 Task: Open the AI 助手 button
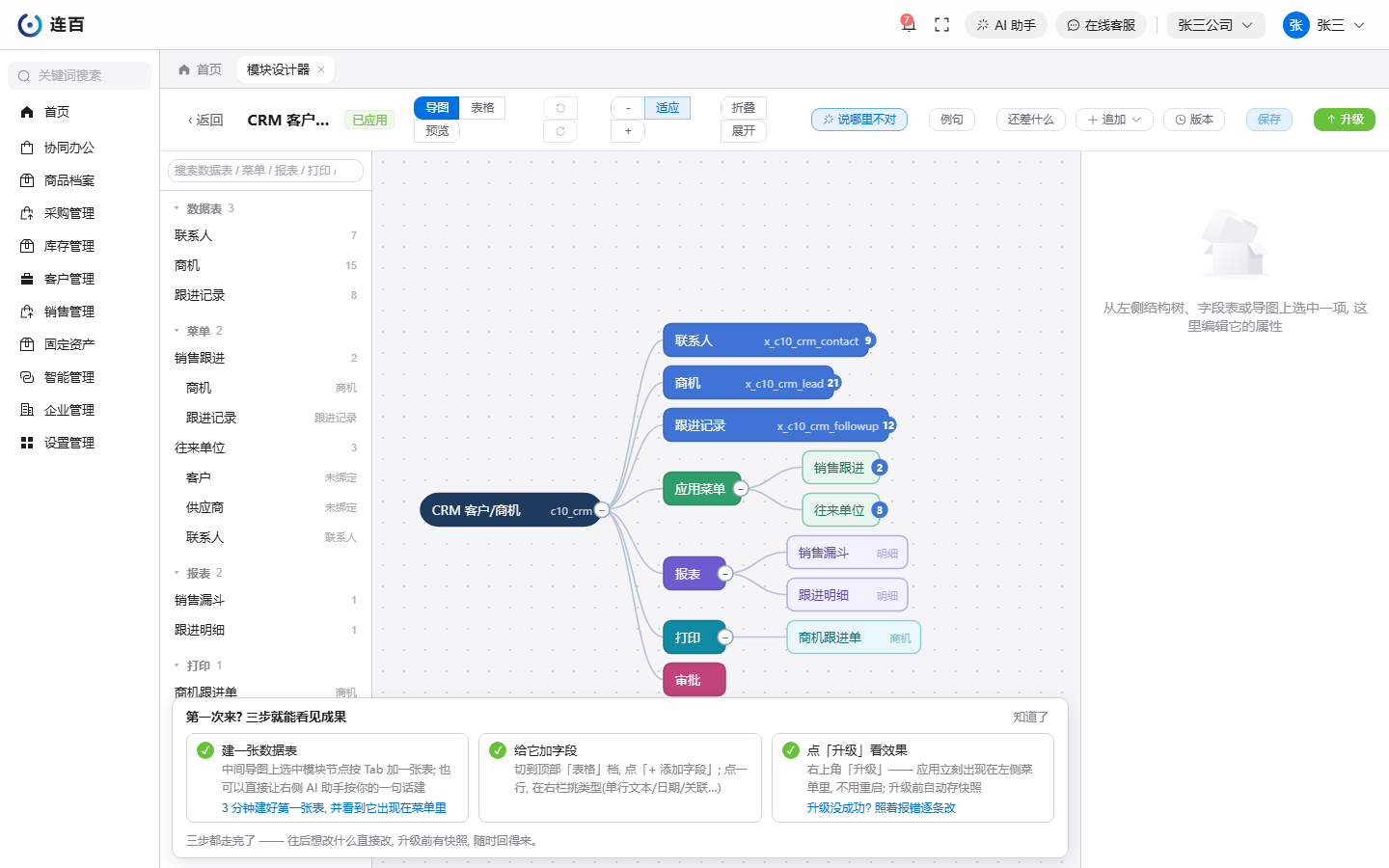point(1006,25)
